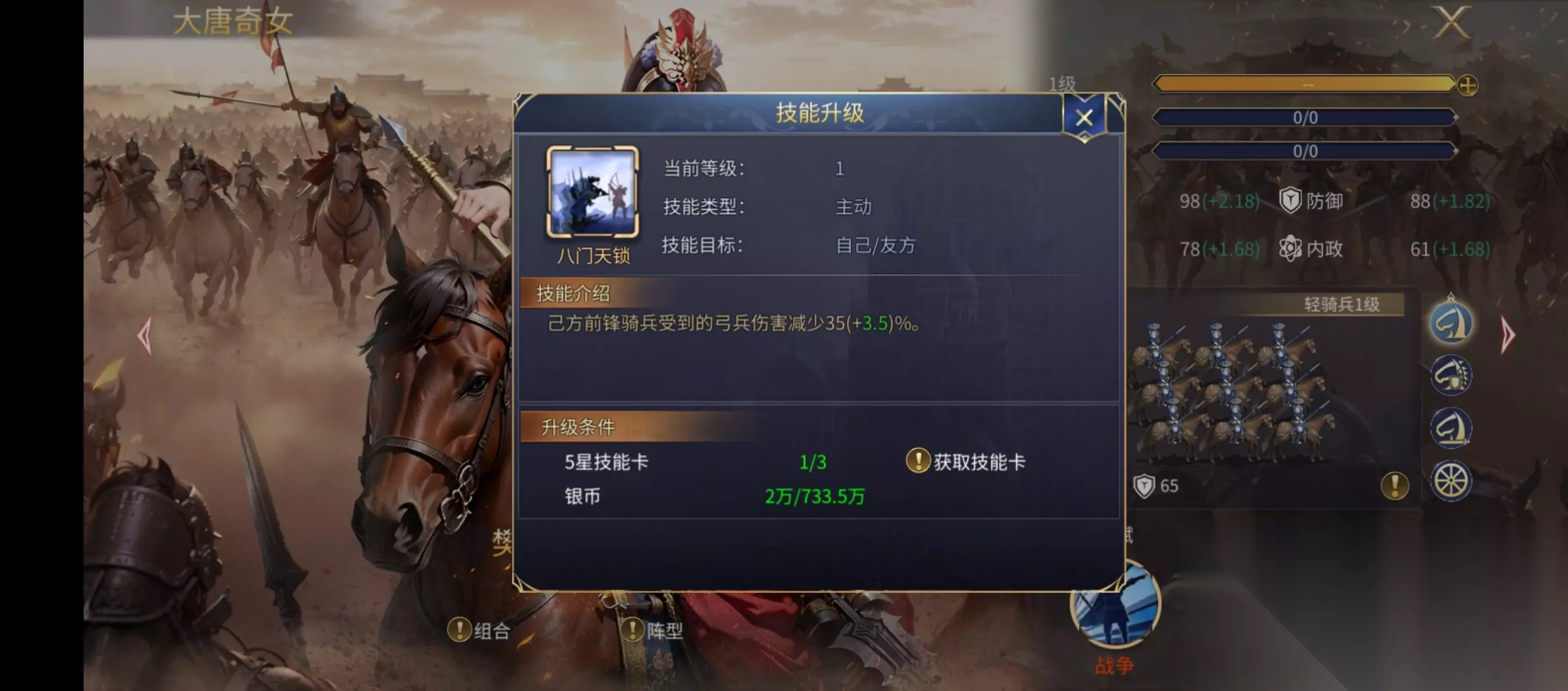Select the armored horse troop icon
Viewport: 1568px width, 691px height.
pyautogui.click(x=1451, y=375)
